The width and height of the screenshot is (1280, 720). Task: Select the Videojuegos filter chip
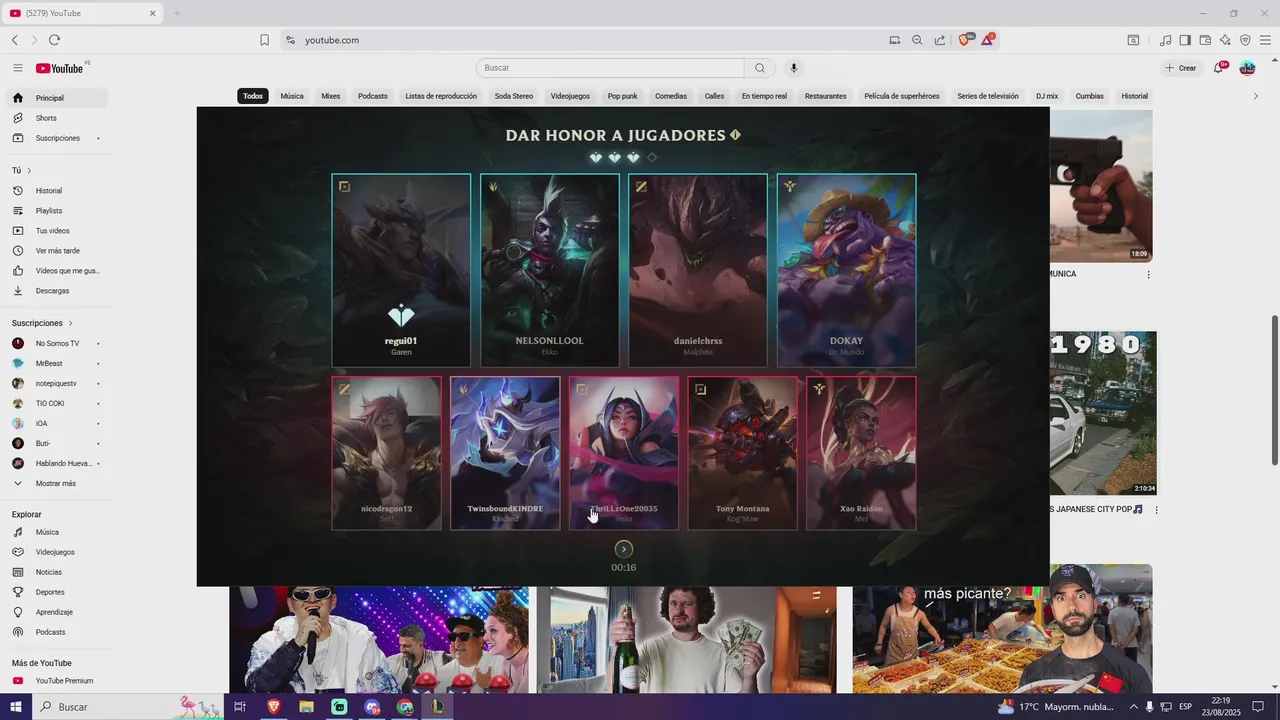pyautogui.click(x=570, y=96)
